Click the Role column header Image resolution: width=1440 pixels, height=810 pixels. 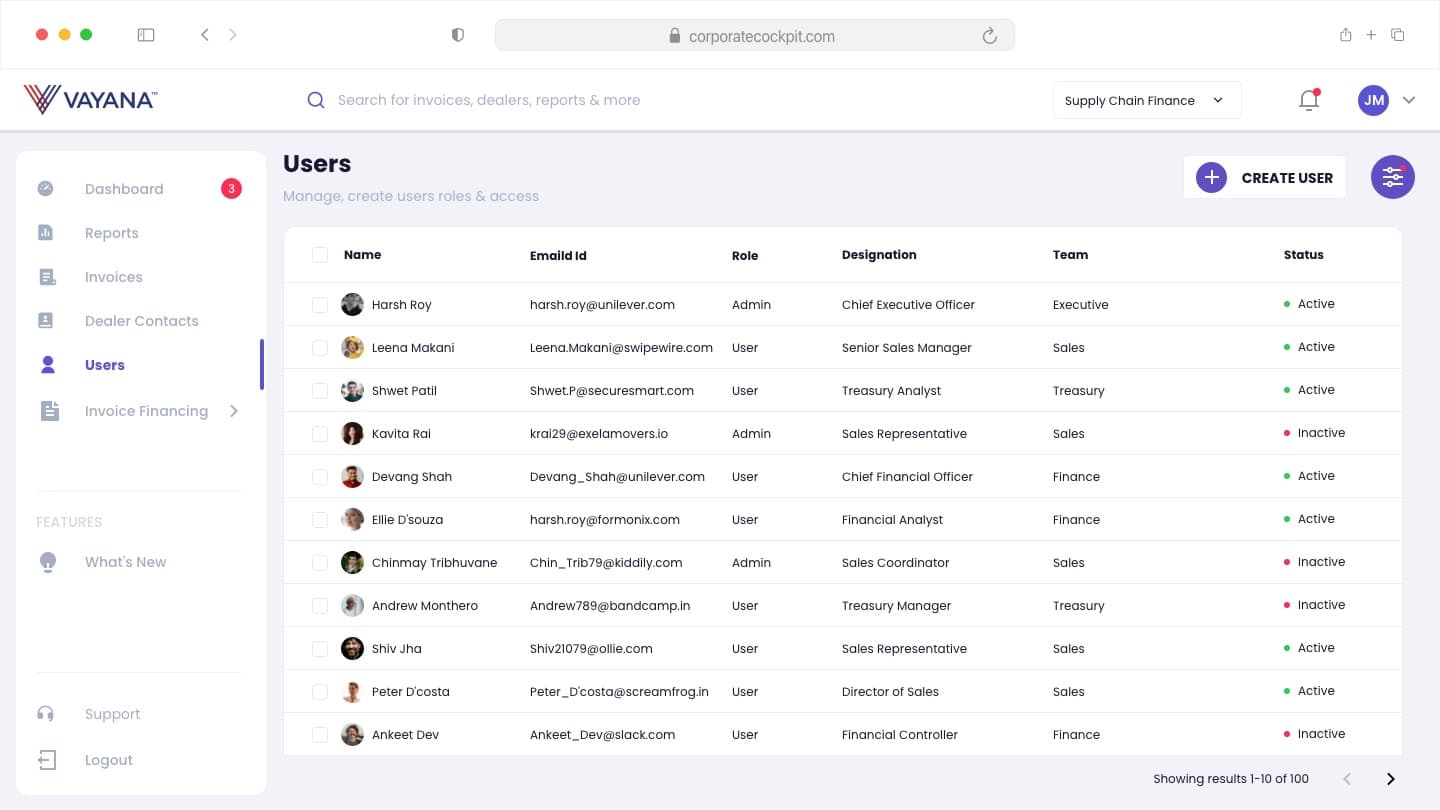point(745,256)
